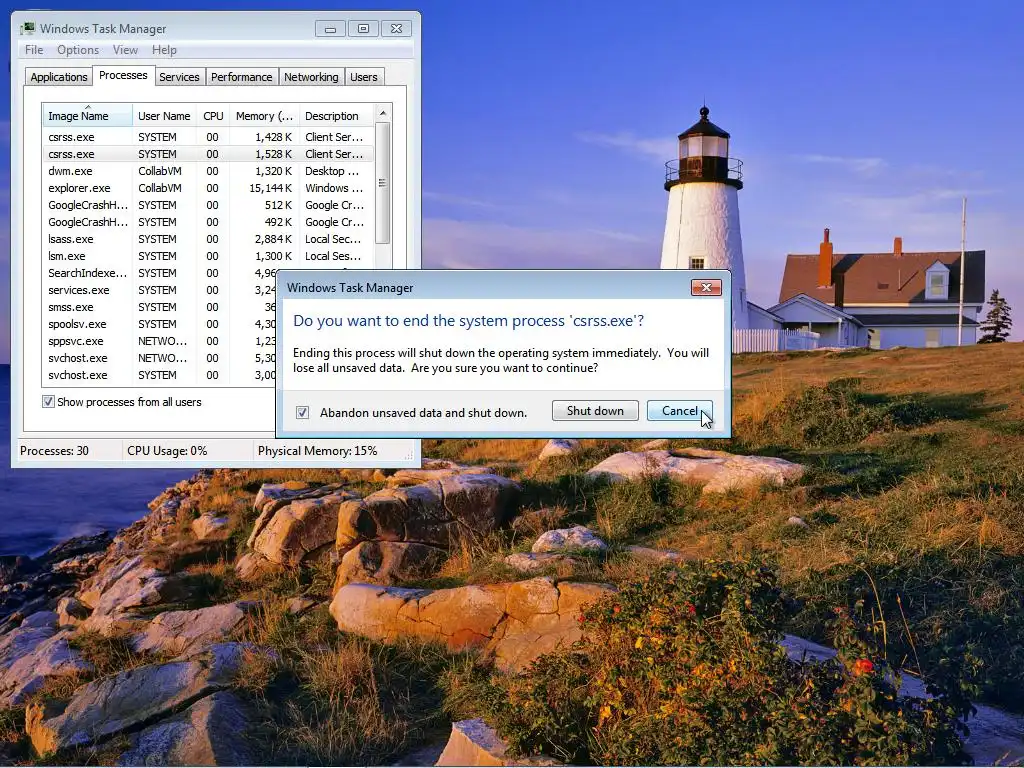Close the csrss.exe confirmation dialog
Viewport: 1024px width, 768px height.
pyautogui.click(x=706, y=287)
